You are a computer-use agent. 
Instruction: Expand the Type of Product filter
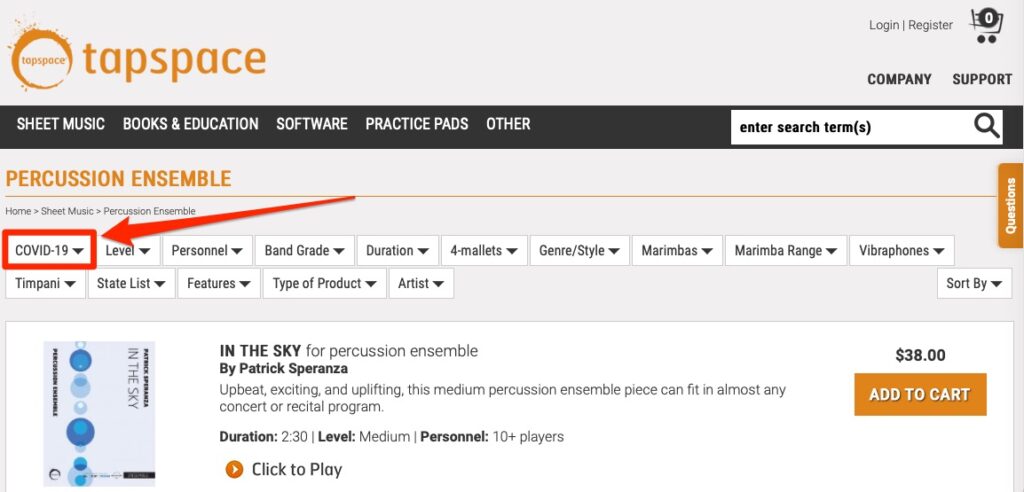(x=325, y=283)
